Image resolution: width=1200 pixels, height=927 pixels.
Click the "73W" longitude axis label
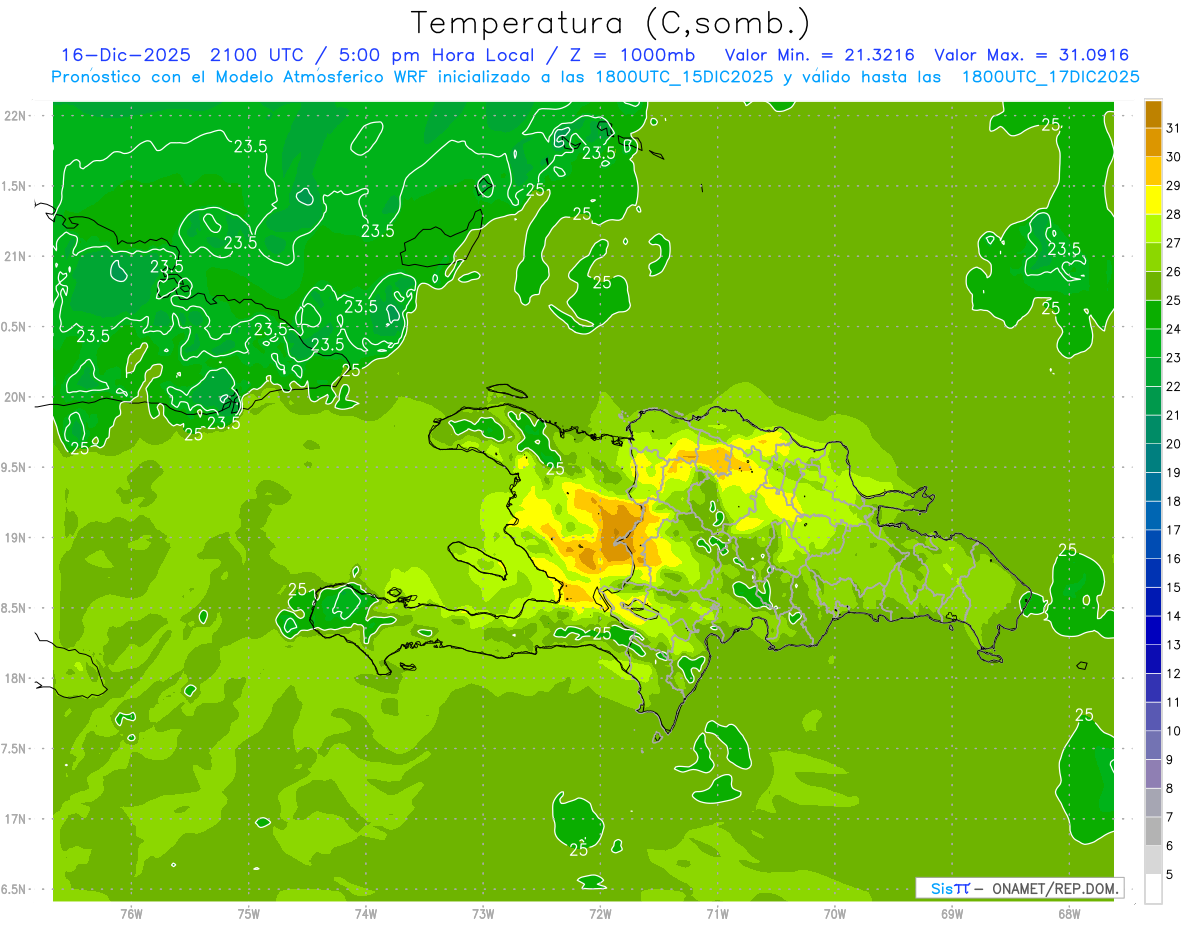(483, 914)
